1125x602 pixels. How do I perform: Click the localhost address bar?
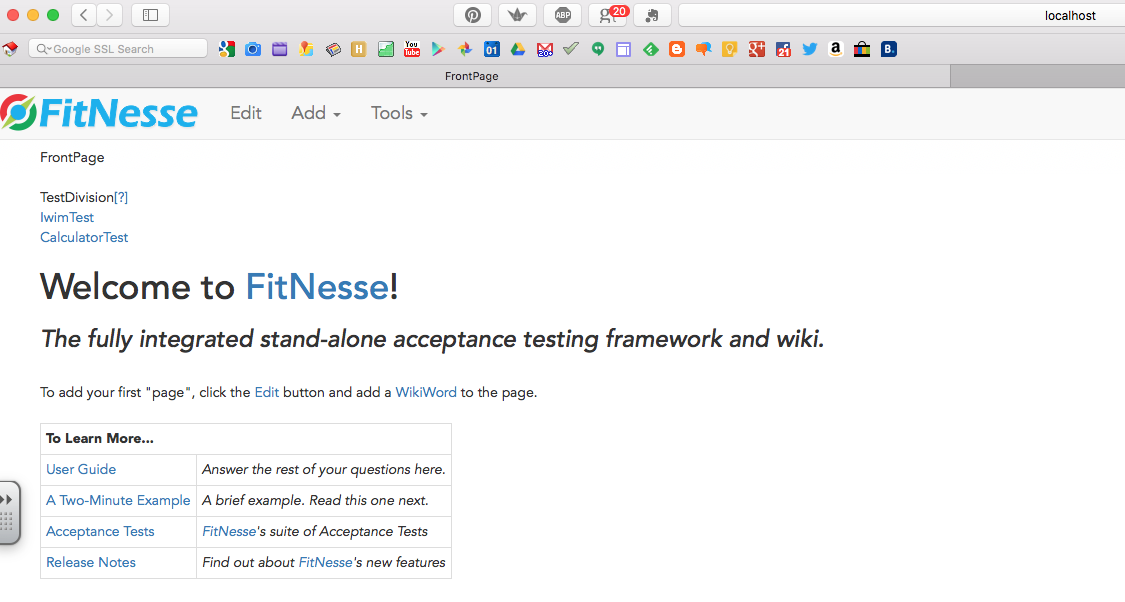pyautogui.click(x=902, y=15)
